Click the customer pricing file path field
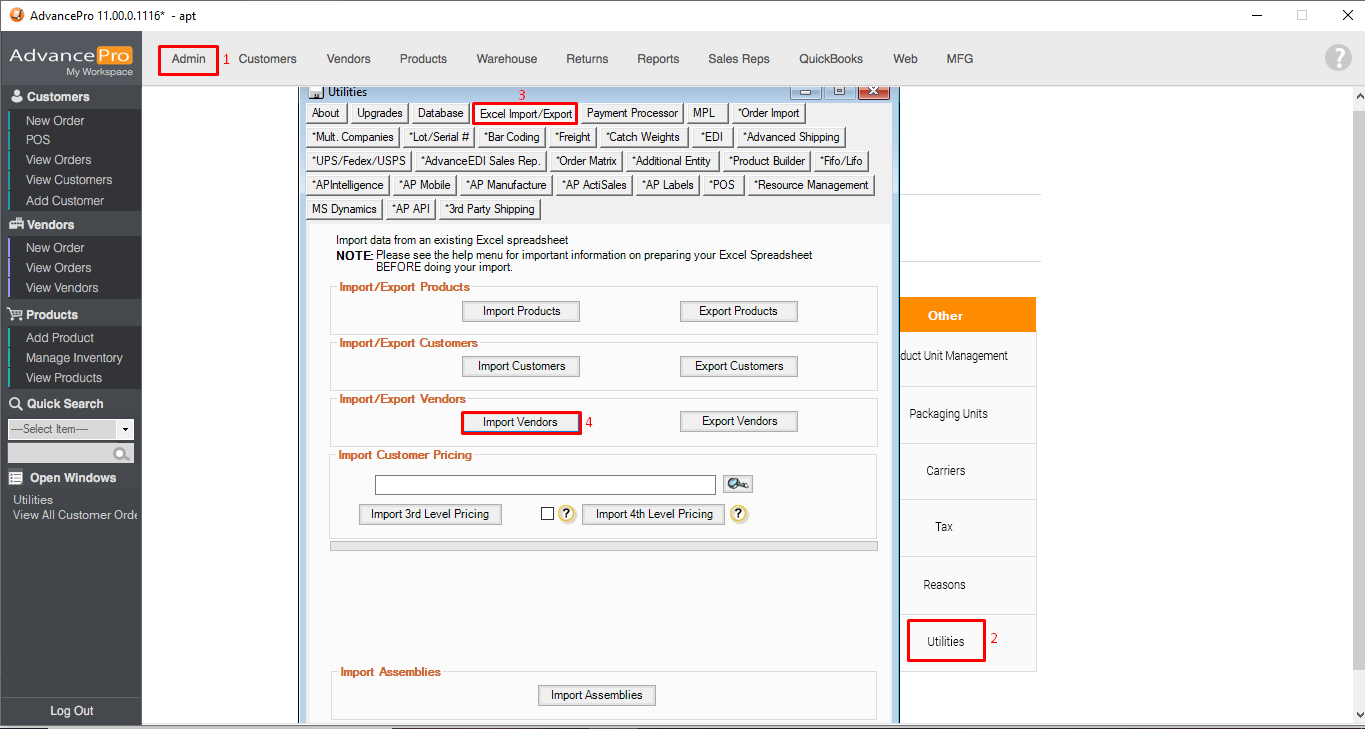 coord(545,485)
